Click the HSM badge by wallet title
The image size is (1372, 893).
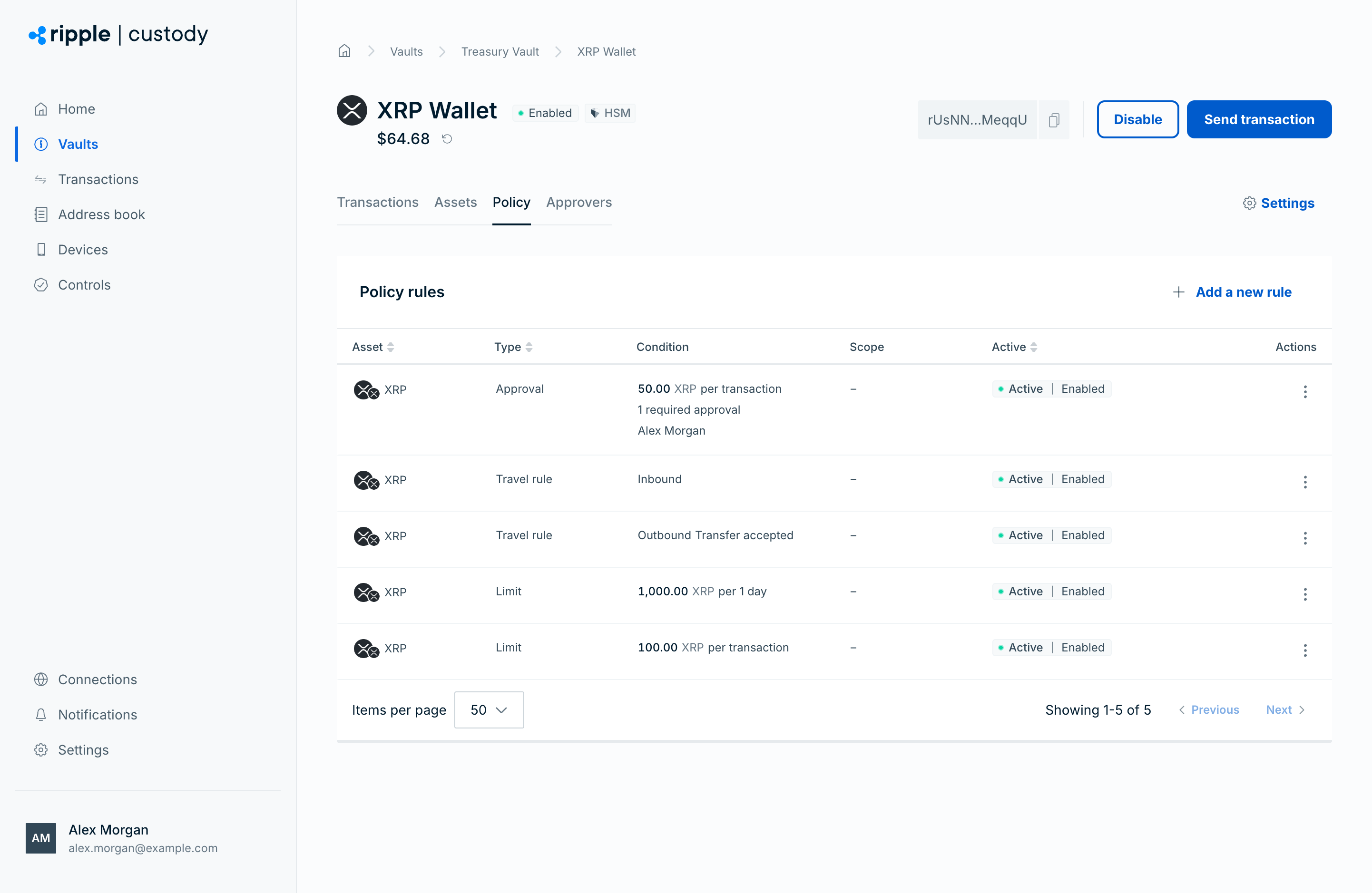(x=610, y=113)
